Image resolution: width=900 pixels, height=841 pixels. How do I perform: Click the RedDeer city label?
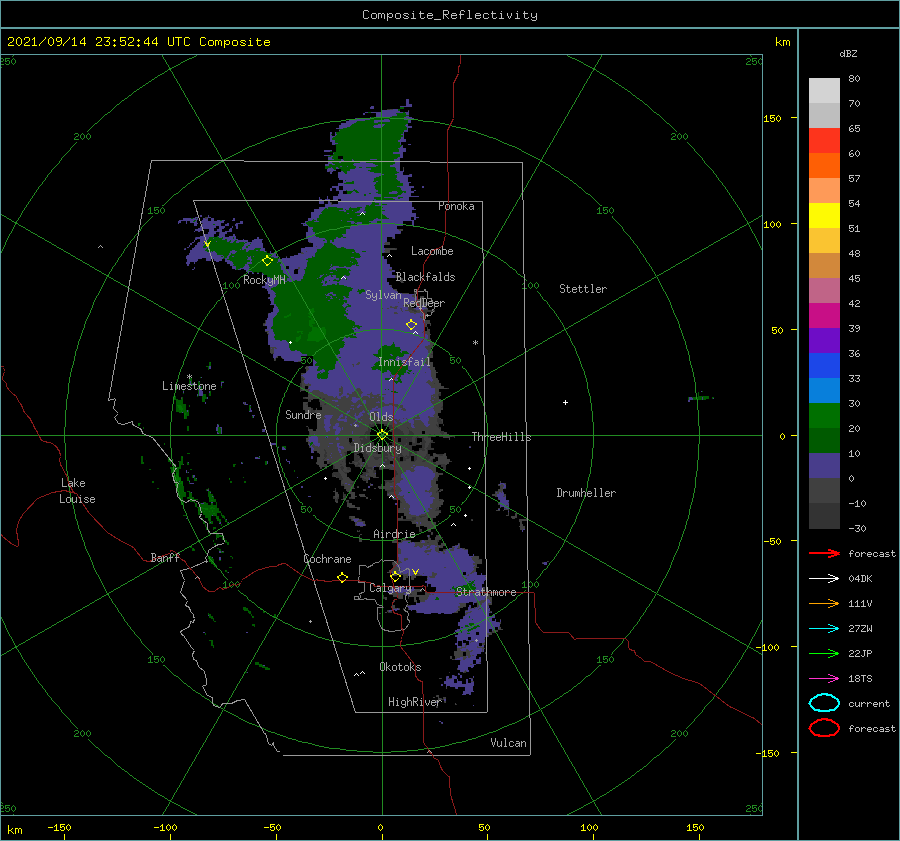[424, 303]
